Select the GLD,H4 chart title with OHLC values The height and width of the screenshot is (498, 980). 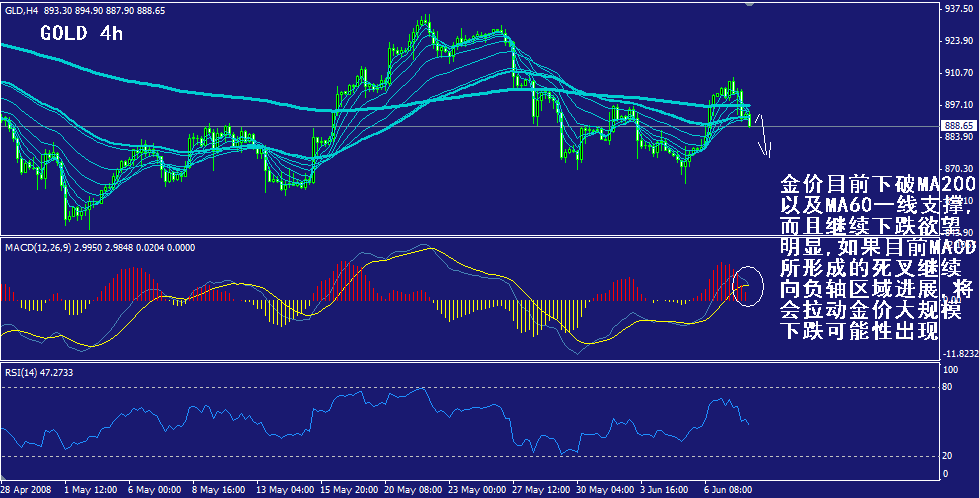(x=85, y=11)
